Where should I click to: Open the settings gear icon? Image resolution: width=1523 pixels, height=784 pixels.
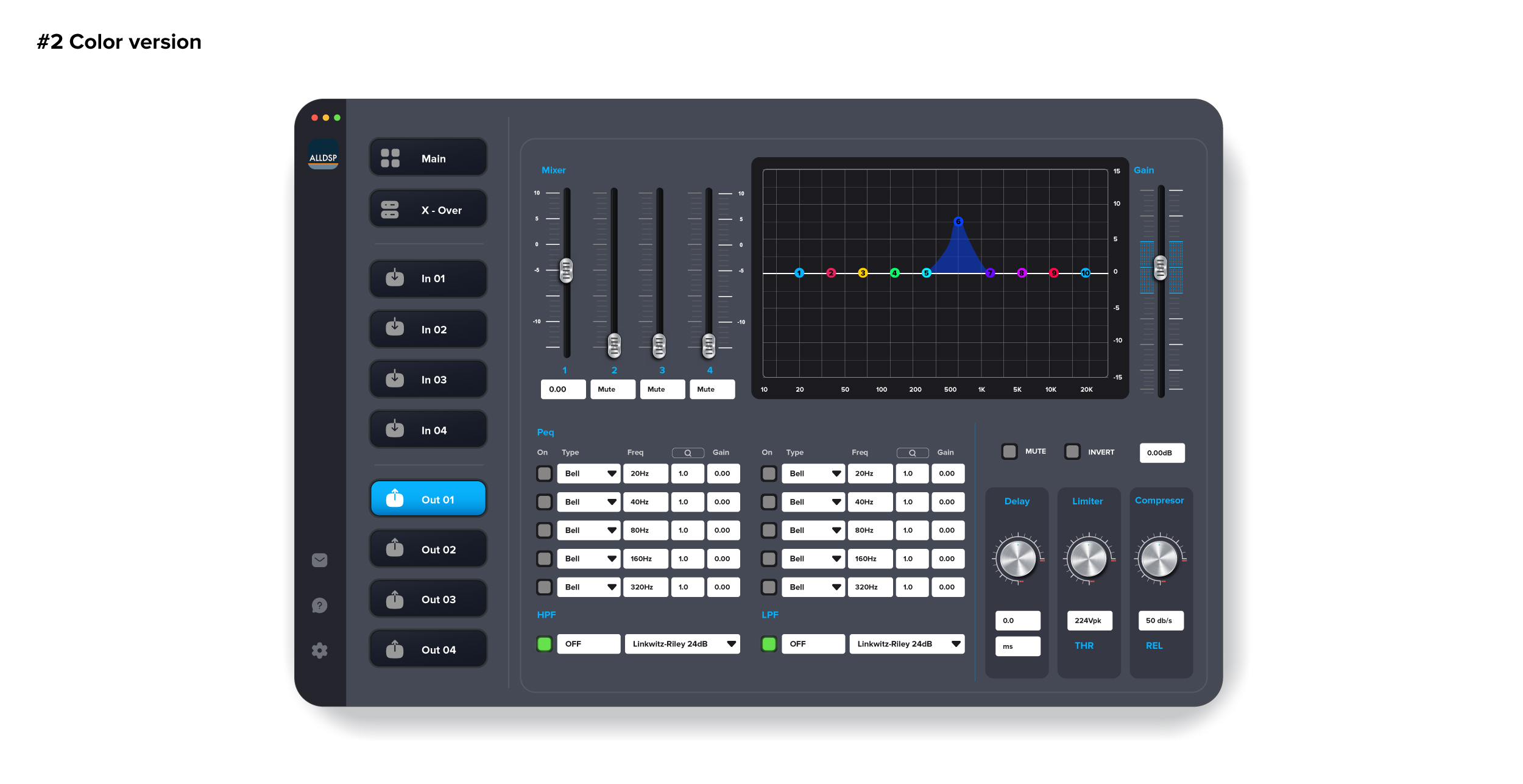[319, 651]
